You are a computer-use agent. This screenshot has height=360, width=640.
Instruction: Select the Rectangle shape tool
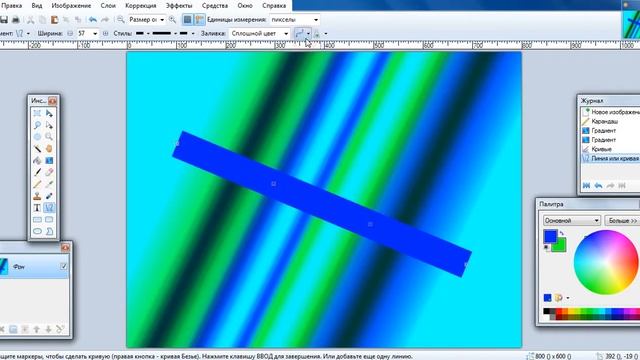pos(37,220)
